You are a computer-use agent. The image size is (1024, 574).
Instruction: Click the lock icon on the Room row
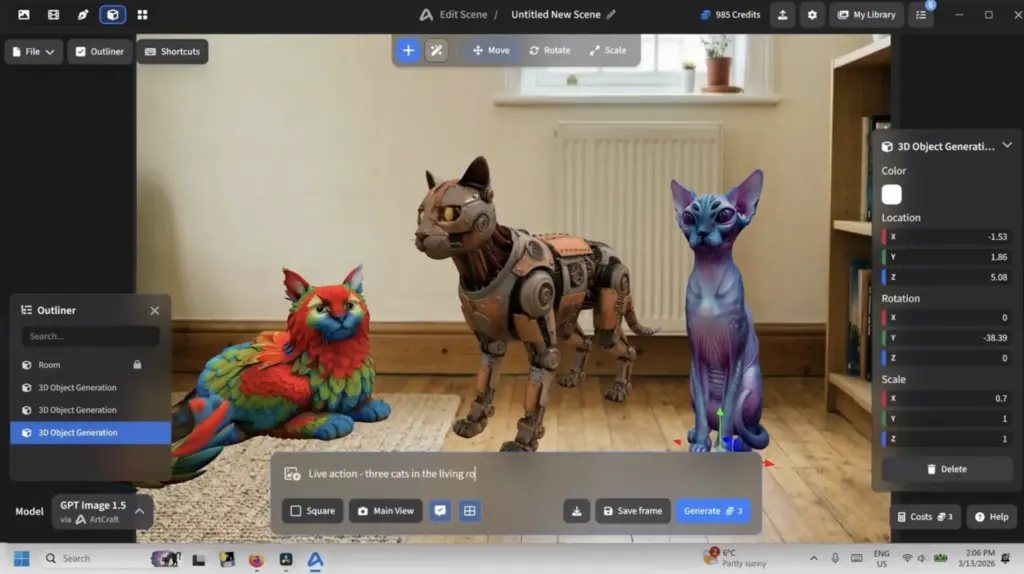[137, 364]
